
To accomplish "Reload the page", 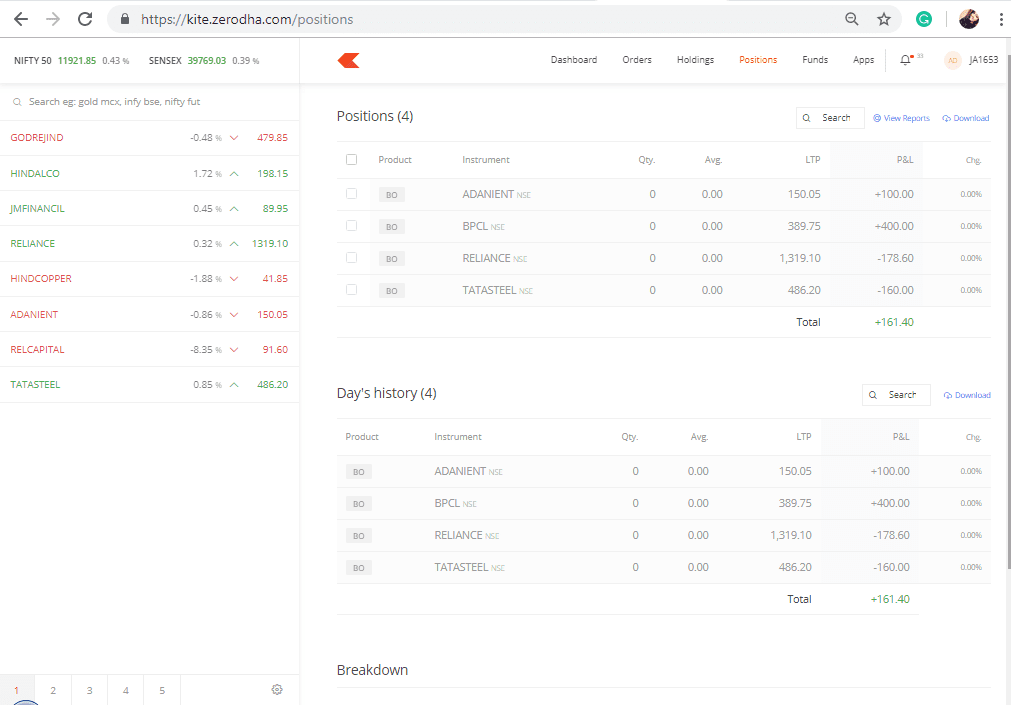I will pyautogui.click(x=85, y=19).
